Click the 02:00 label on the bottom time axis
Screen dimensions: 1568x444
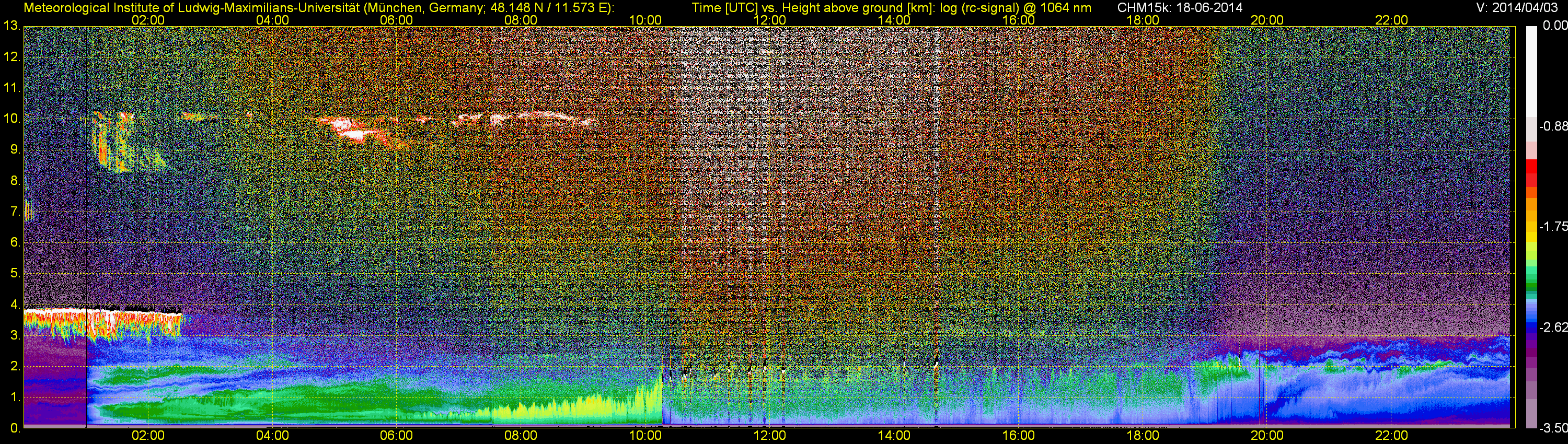(148, 436)
